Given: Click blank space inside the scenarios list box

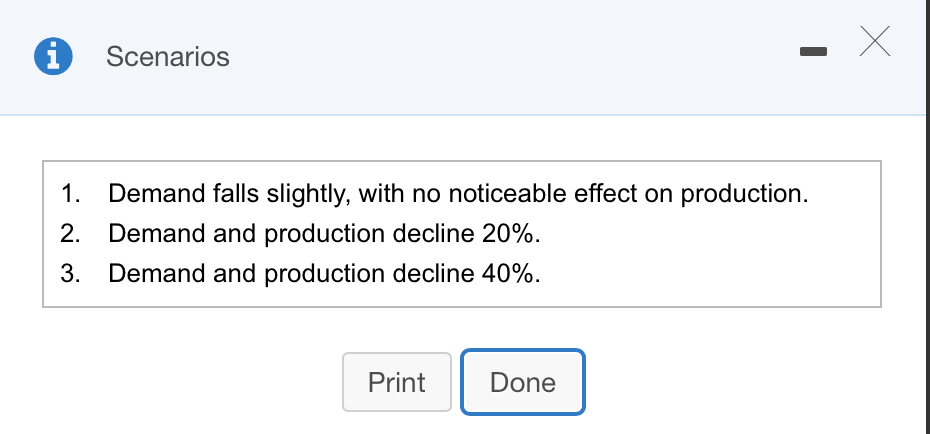Looking at the screenshot, I should [712, 261].
